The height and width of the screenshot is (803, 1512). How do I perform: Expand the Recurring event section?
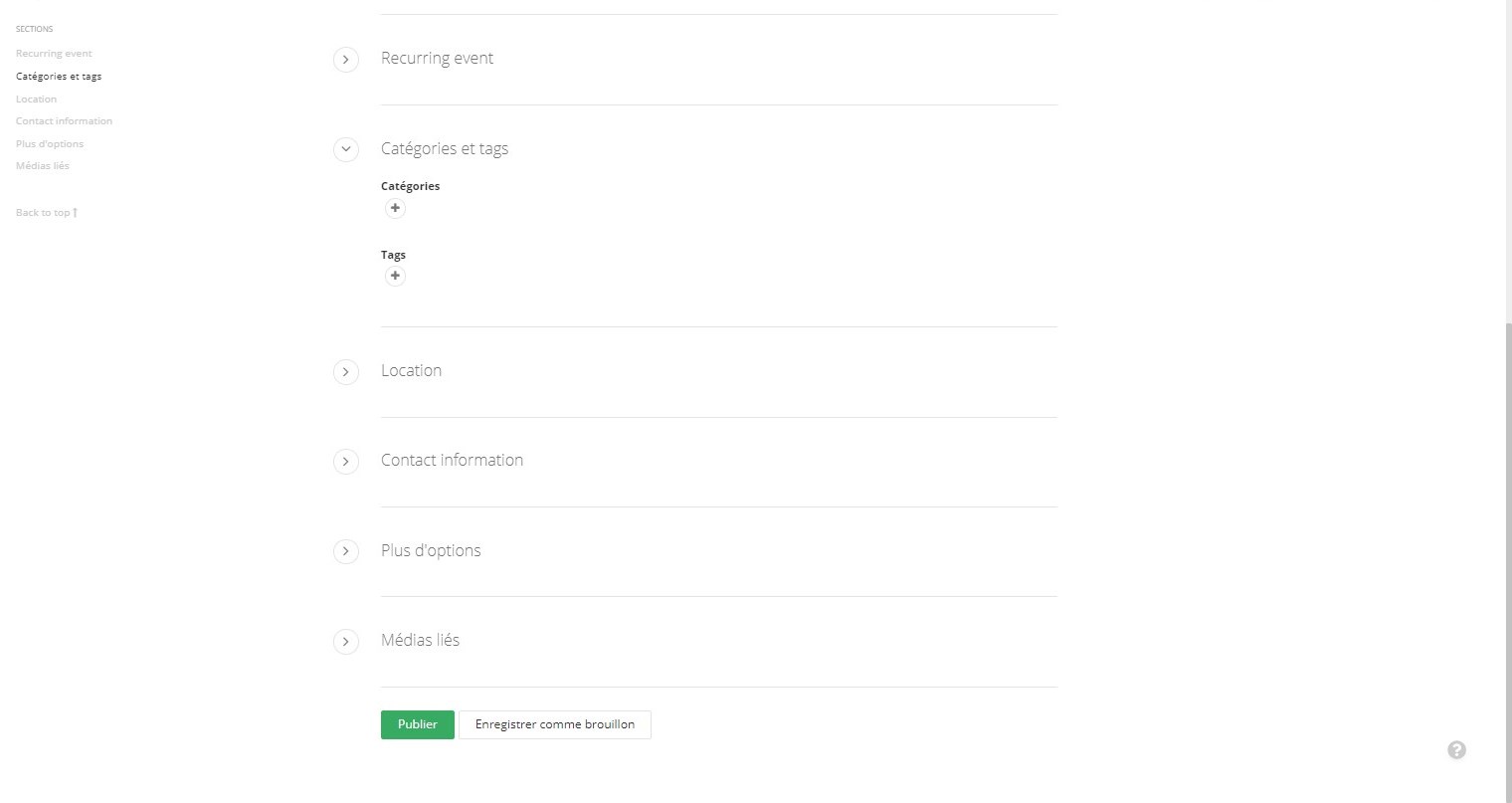click(x=345, y=60)
